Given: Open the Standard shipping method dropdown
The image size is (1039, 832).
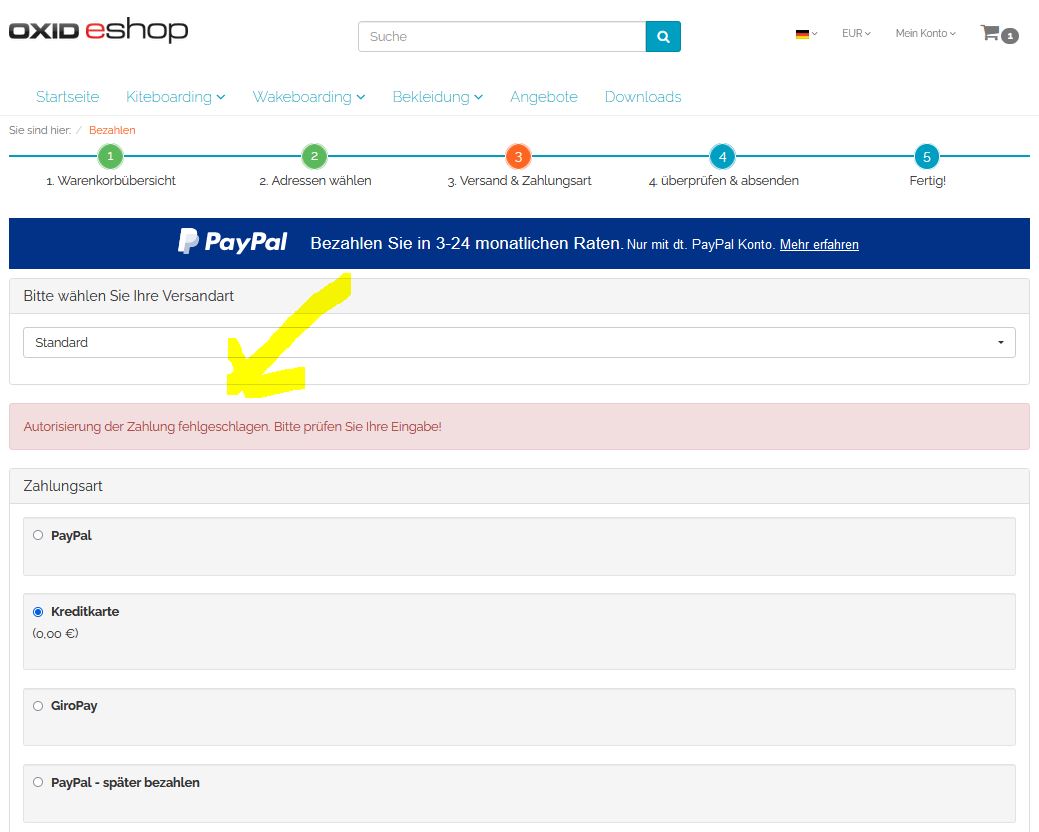Looking at the screenshot, I should point(518,342).
